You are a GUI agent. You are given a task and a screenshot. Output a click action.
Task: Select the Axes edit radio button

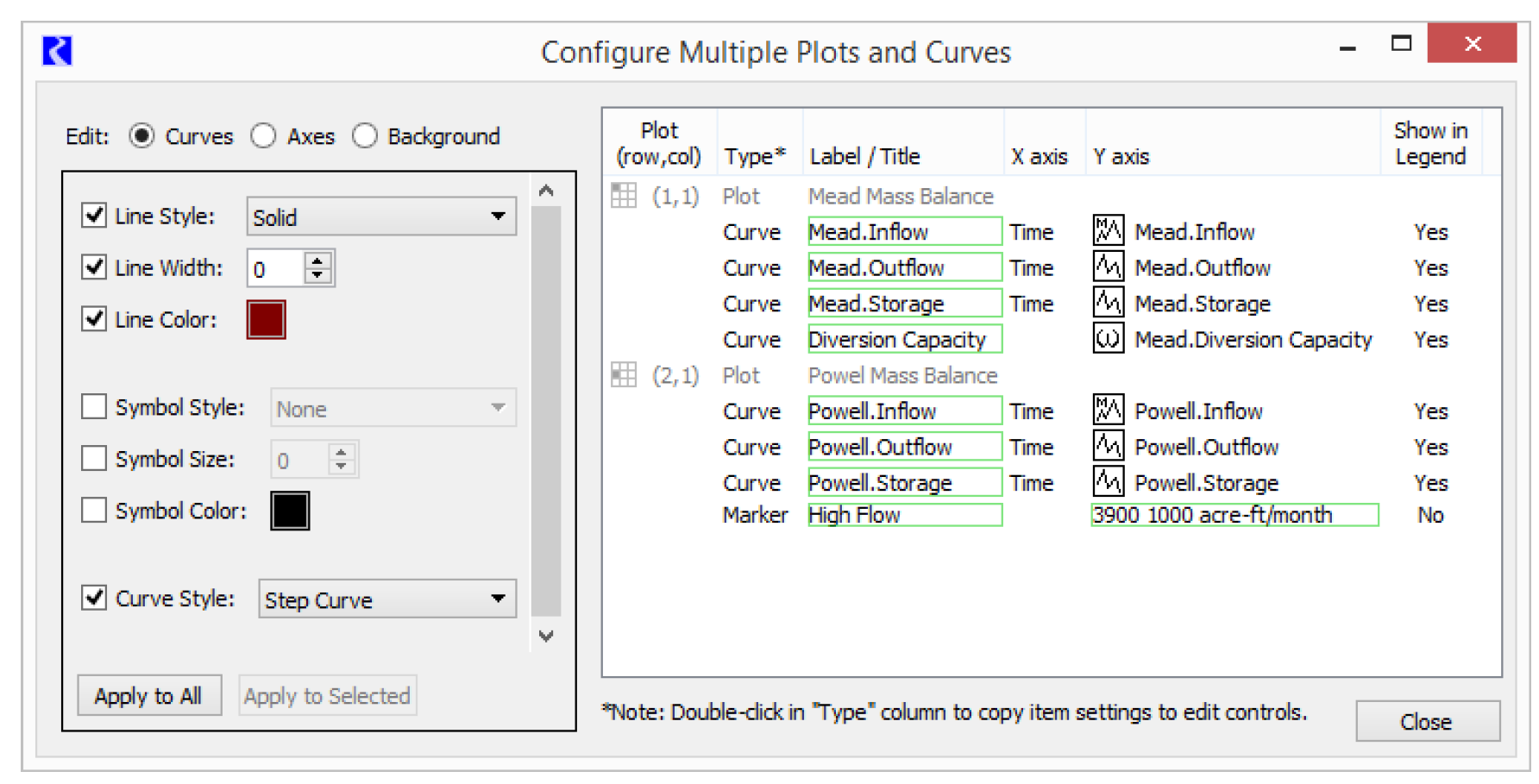(x=263, y=136)
